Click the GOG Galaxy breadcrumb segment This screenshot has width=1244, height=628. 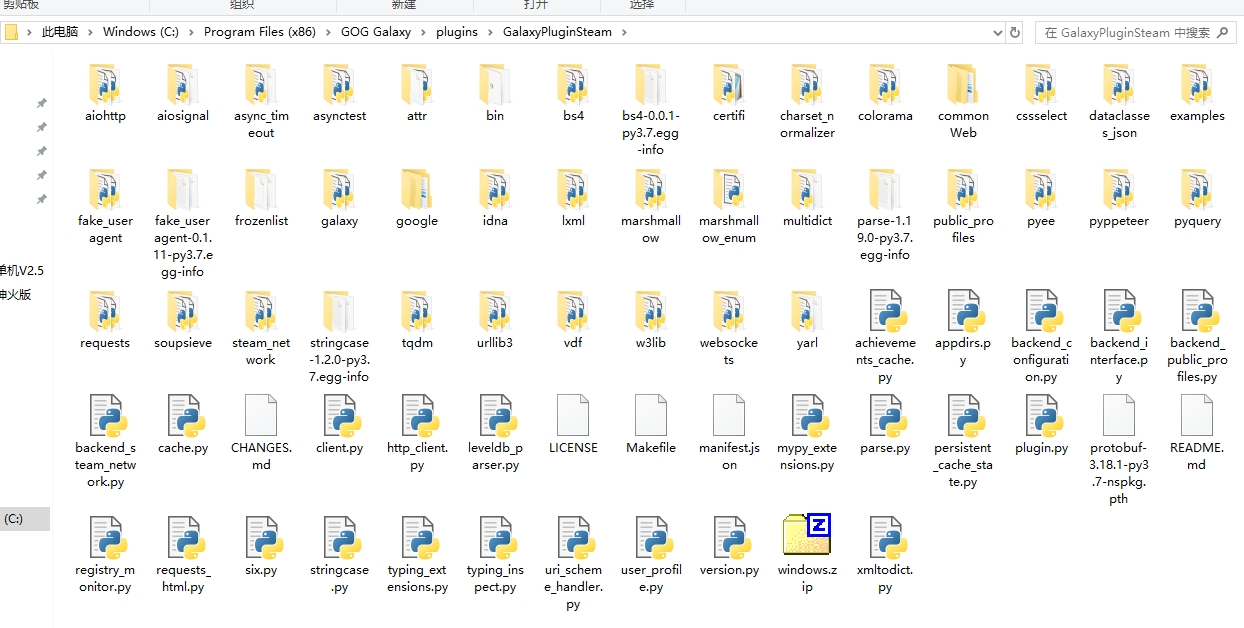pos(376,32)
